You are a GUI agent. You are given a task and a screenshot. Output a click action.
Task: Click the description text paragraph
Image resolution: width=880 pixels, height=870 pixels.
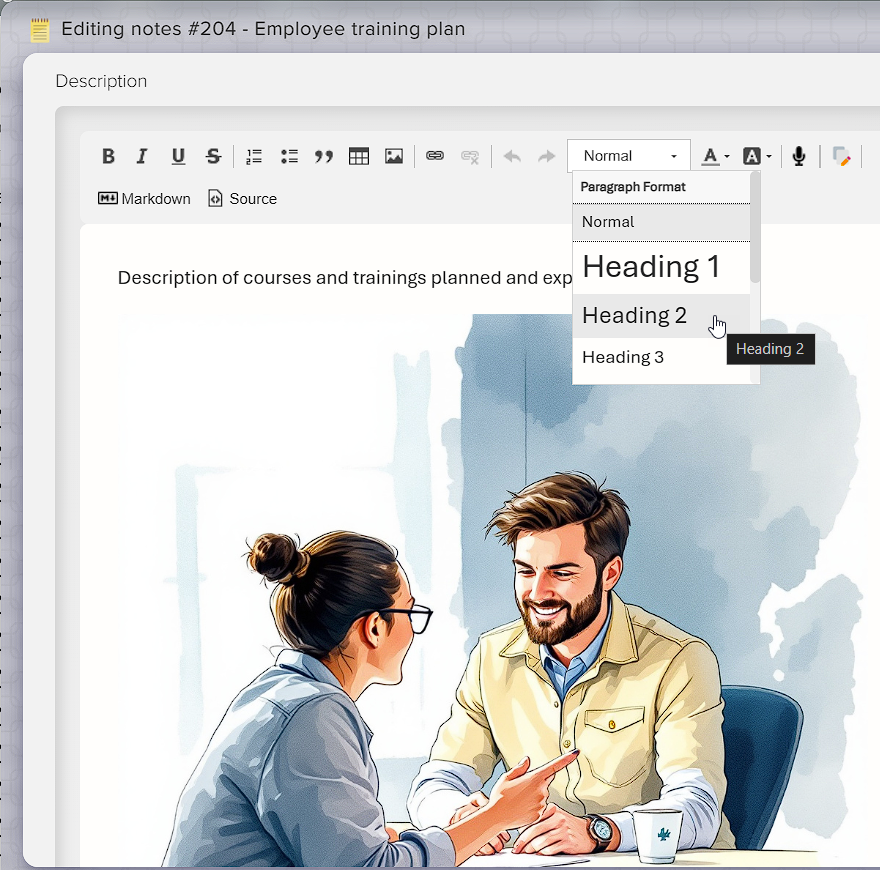pos(345,278)
